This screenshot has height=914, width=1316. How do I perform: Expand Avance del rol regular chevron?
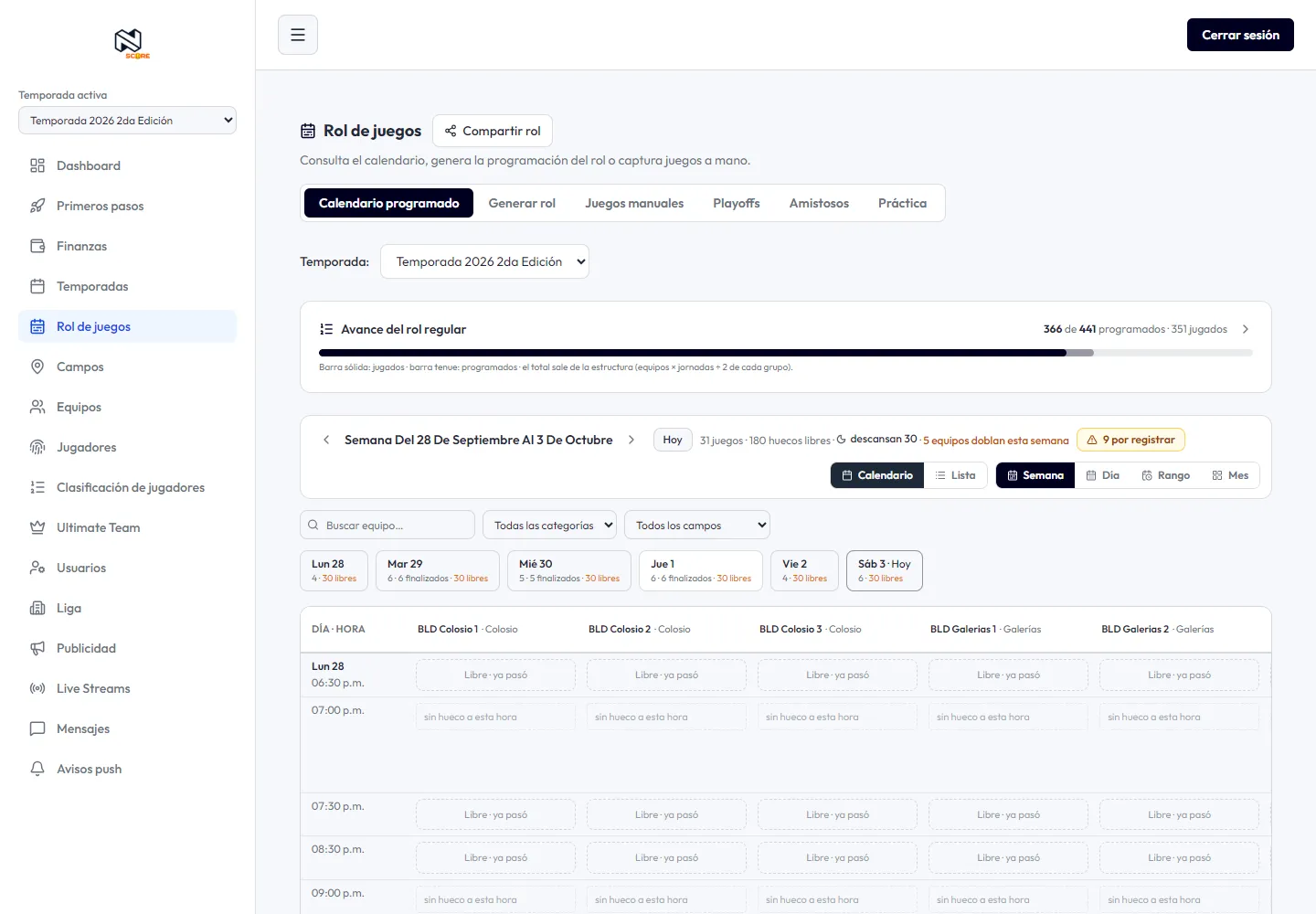(1245, 329)
